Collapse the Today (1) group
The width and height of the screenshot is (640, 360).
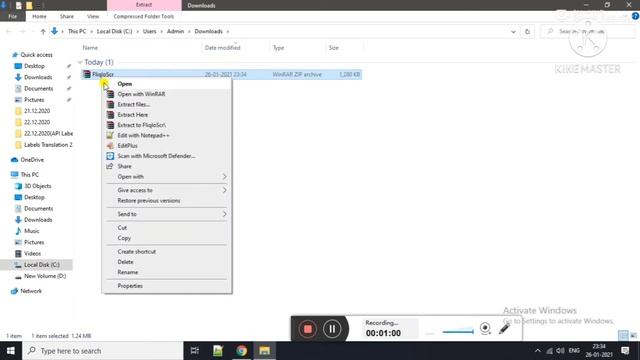(80, 62)
